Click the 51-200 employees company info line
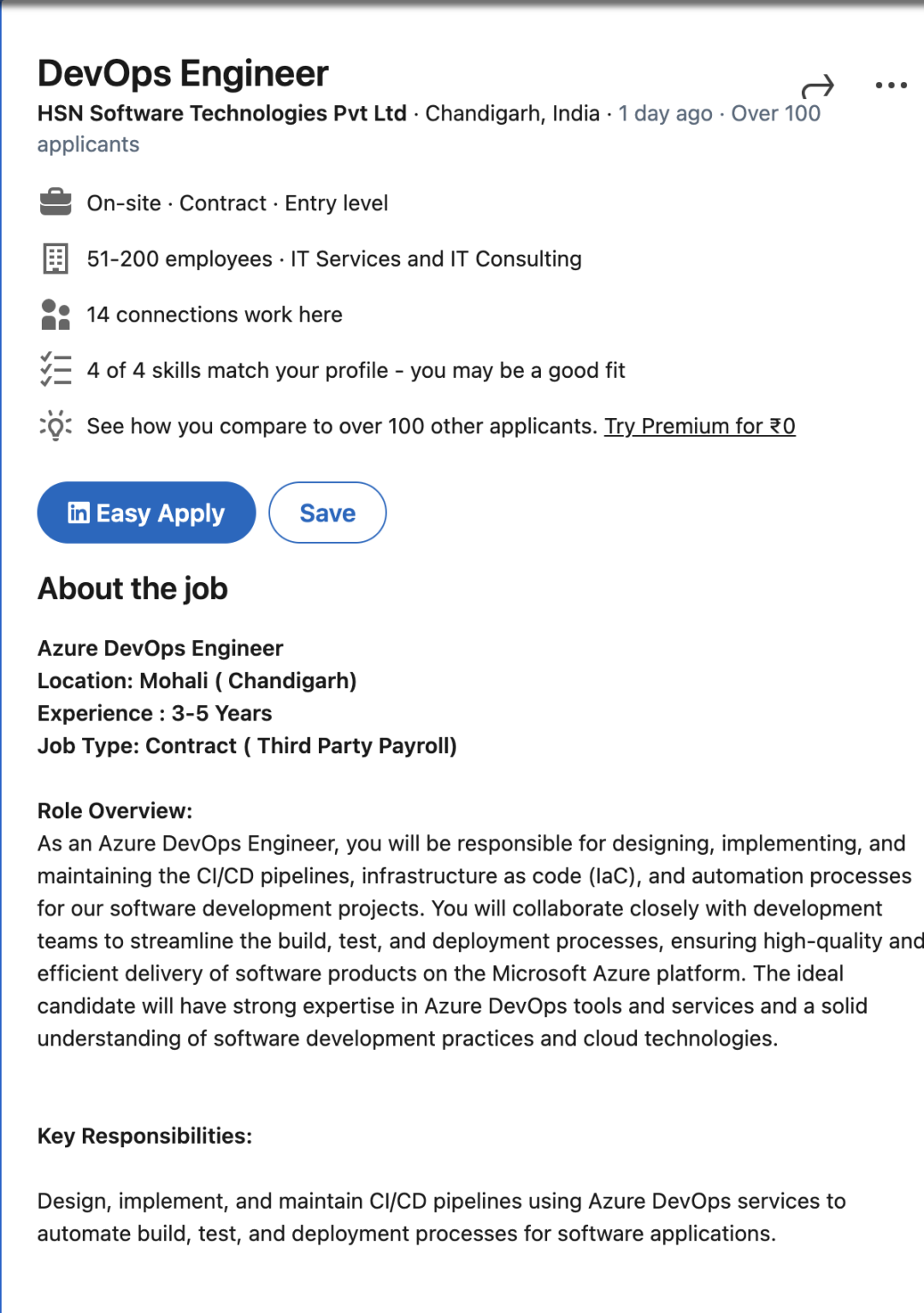Screen dimensions: 924x1313 click(334, 259)
